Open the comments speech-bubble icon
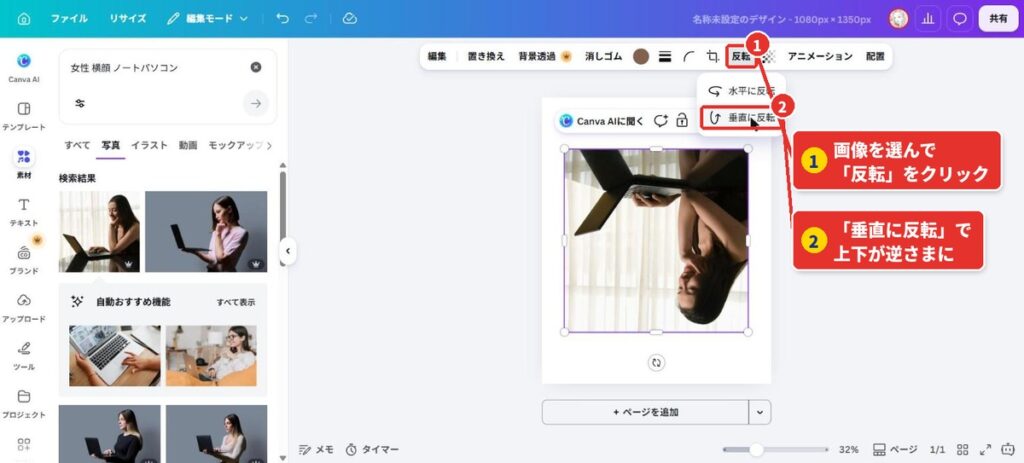1024x463 pixels. pyautogui.click(x=959, y=19)
